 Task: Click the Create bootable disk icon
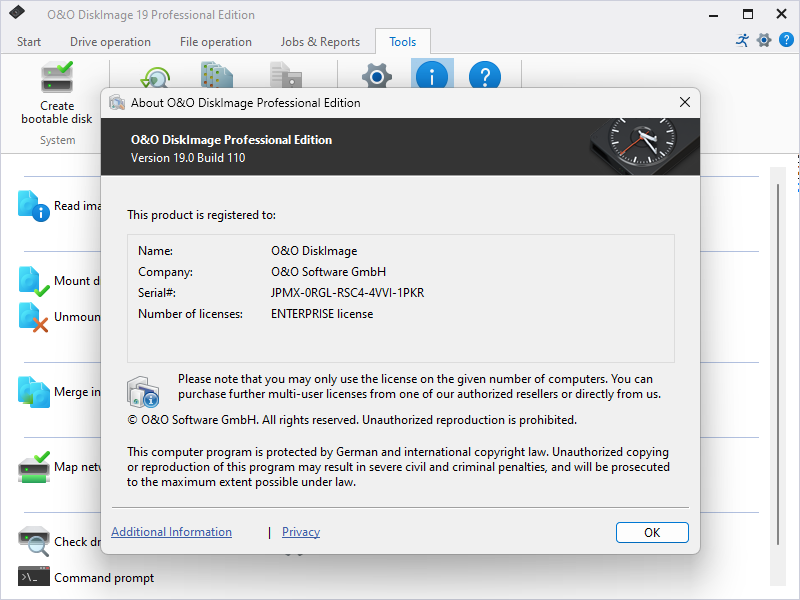(x=57, y=77)
